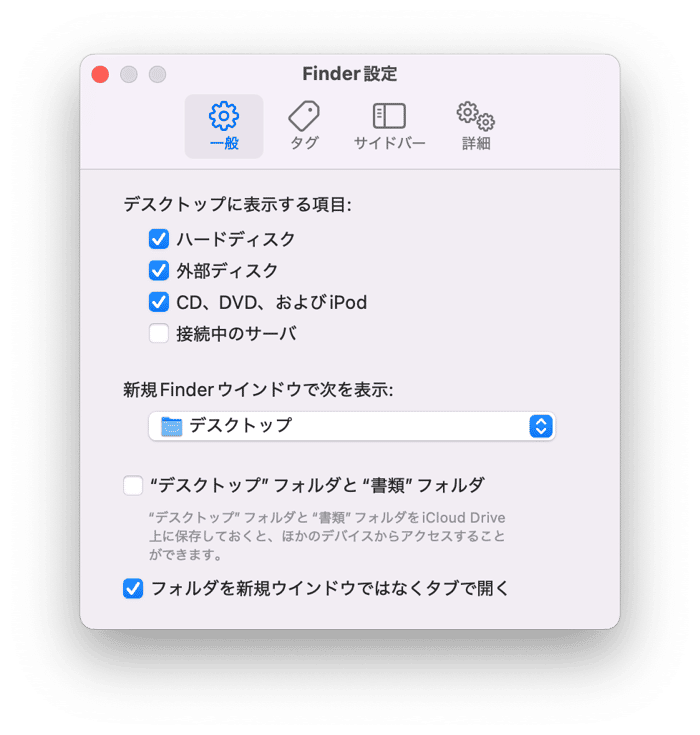Open the 詳細 double-gear icon

point(476,116)
